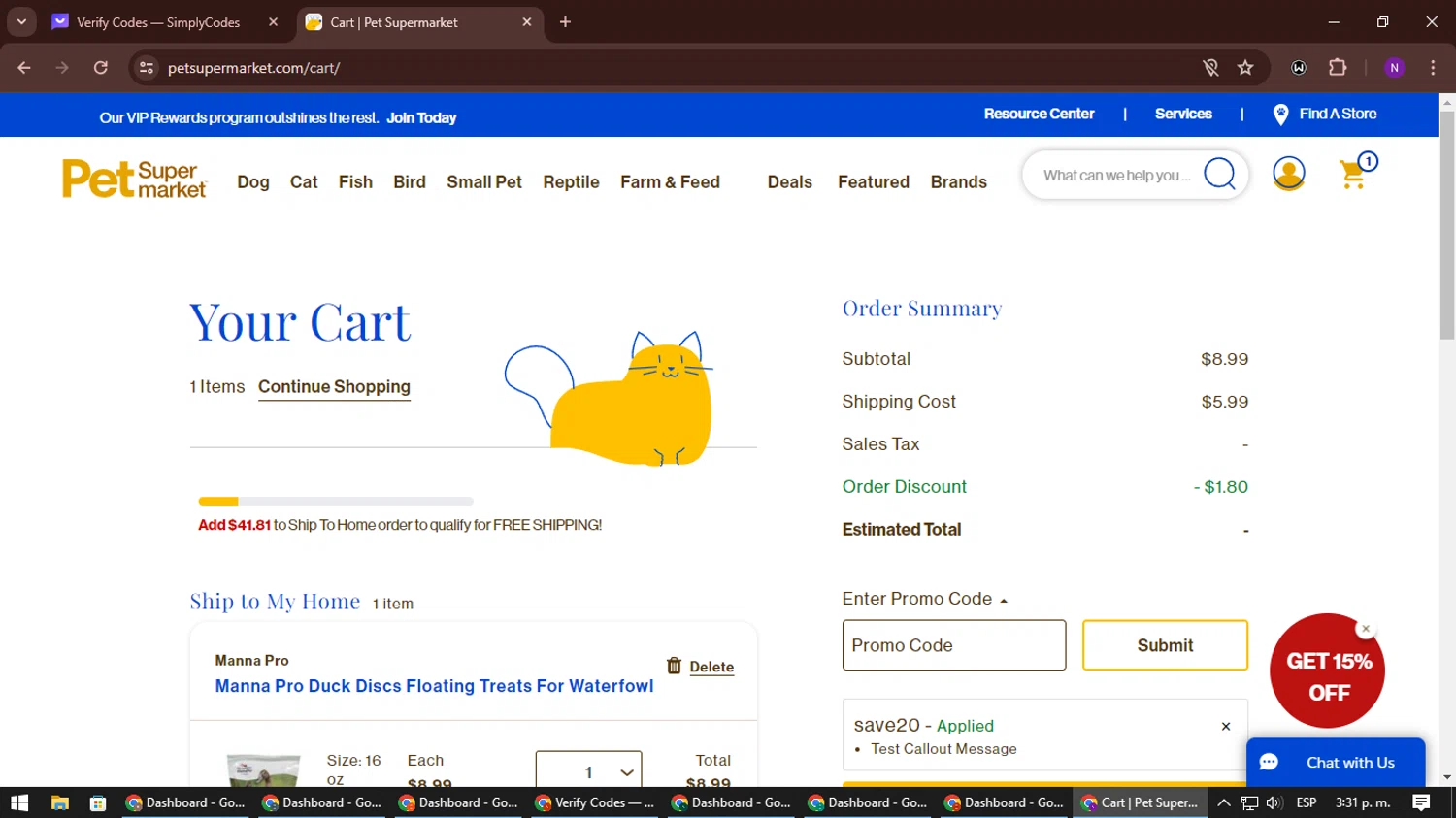Click the Find A Store link text
Image resolution: width=1456 pixels, height=818 pixels.
tap(1338, 114)
